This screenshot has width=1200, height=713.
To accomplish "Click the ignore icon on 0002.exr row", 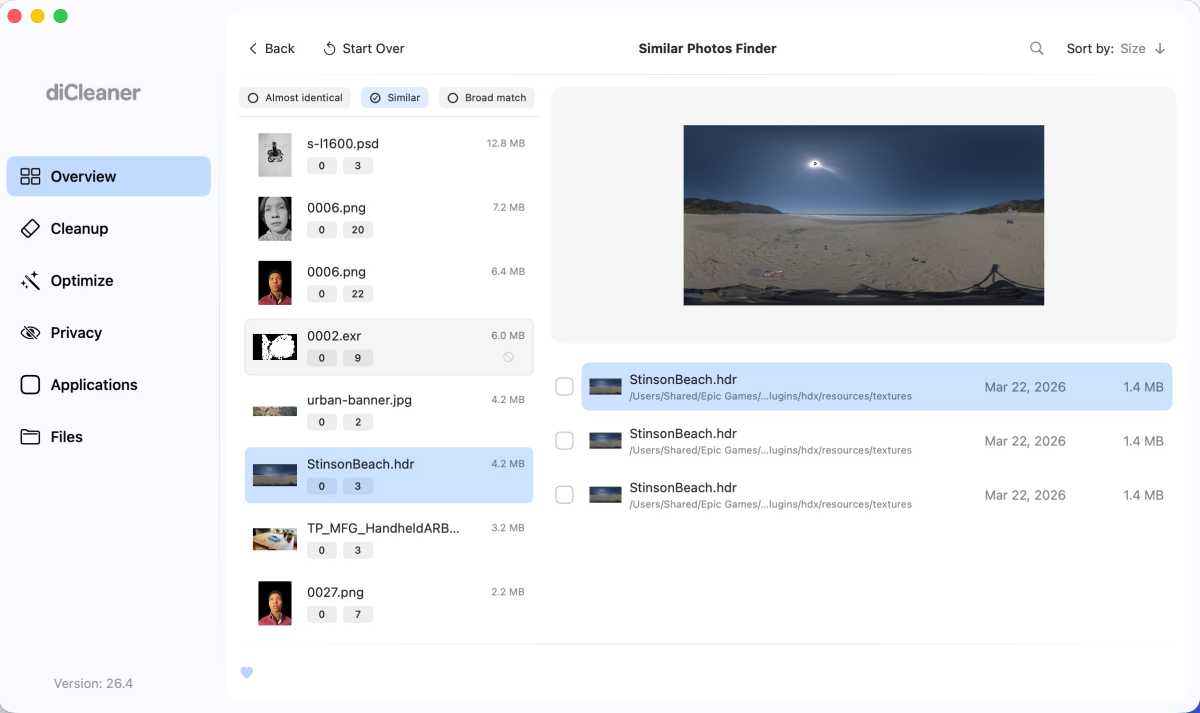I will pos(508,357).
